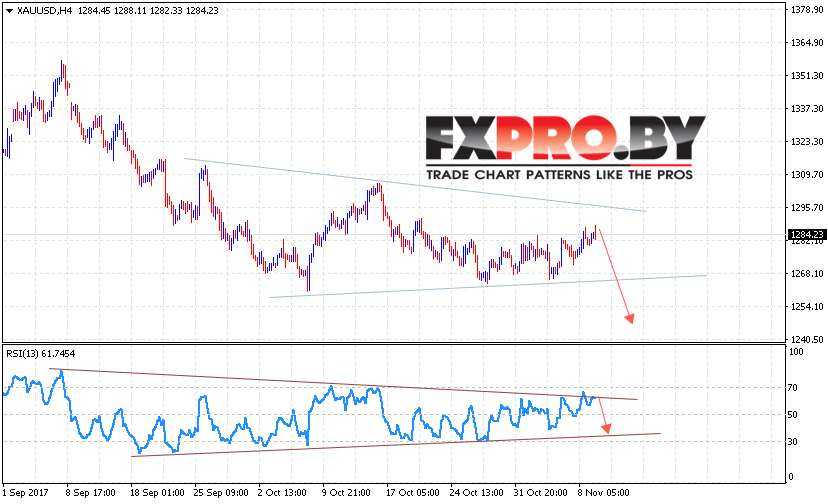Click the 1240.50 price axis label
Image resolution: width=828 pixels, height=504 pixels.
807,340
